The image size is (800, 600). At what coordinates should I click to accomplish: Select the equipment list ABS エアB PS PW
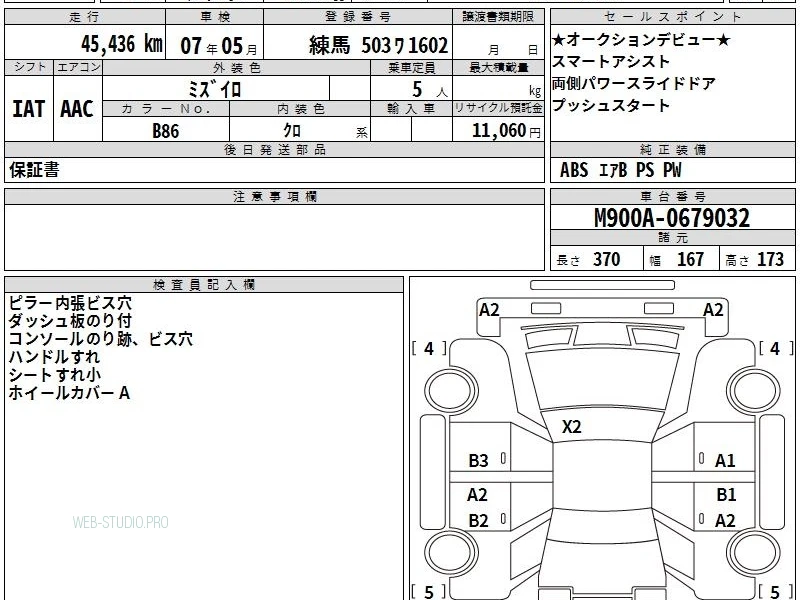click(x=620, y=170)
